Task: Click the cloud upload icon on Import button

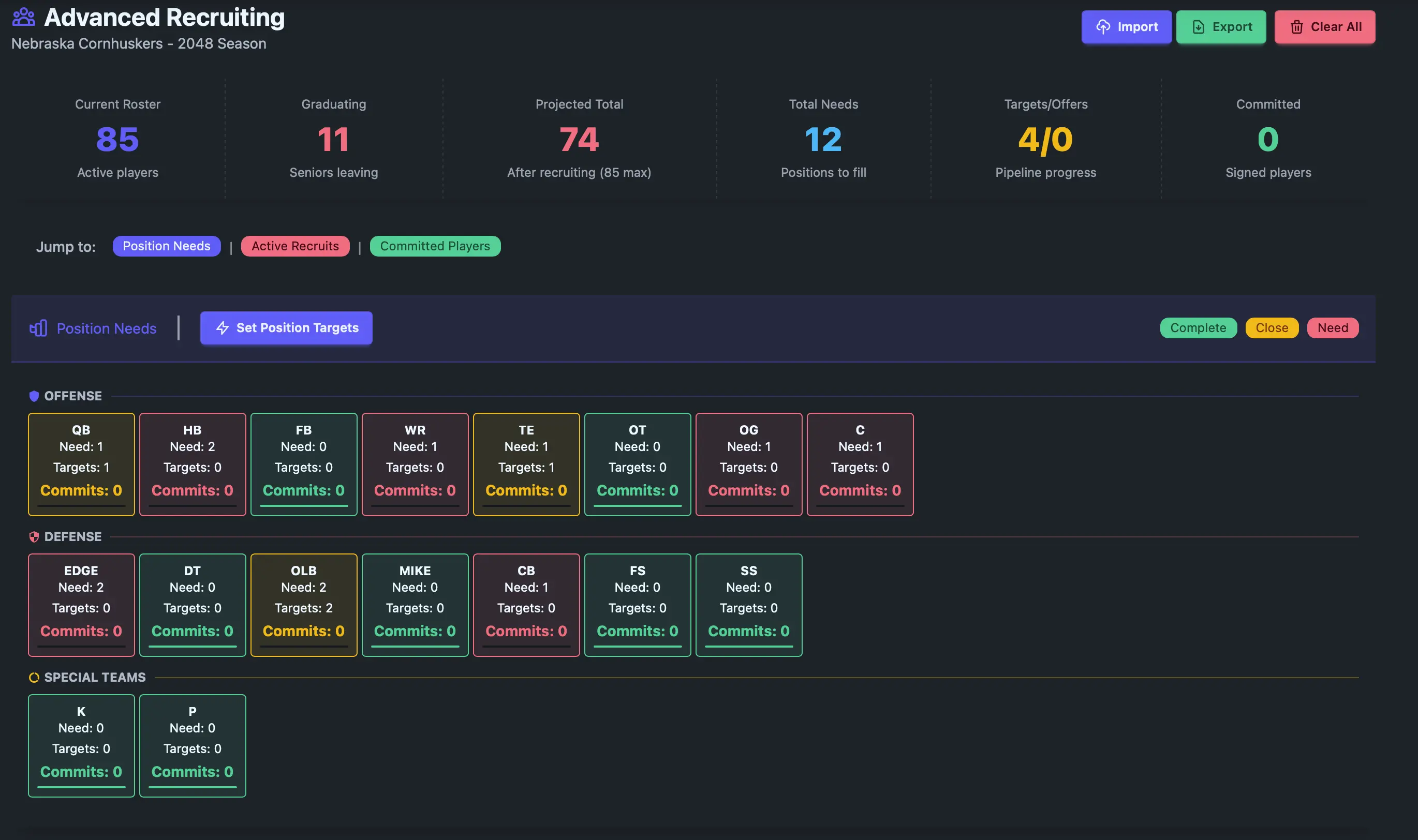Action: coord(1103,26)
